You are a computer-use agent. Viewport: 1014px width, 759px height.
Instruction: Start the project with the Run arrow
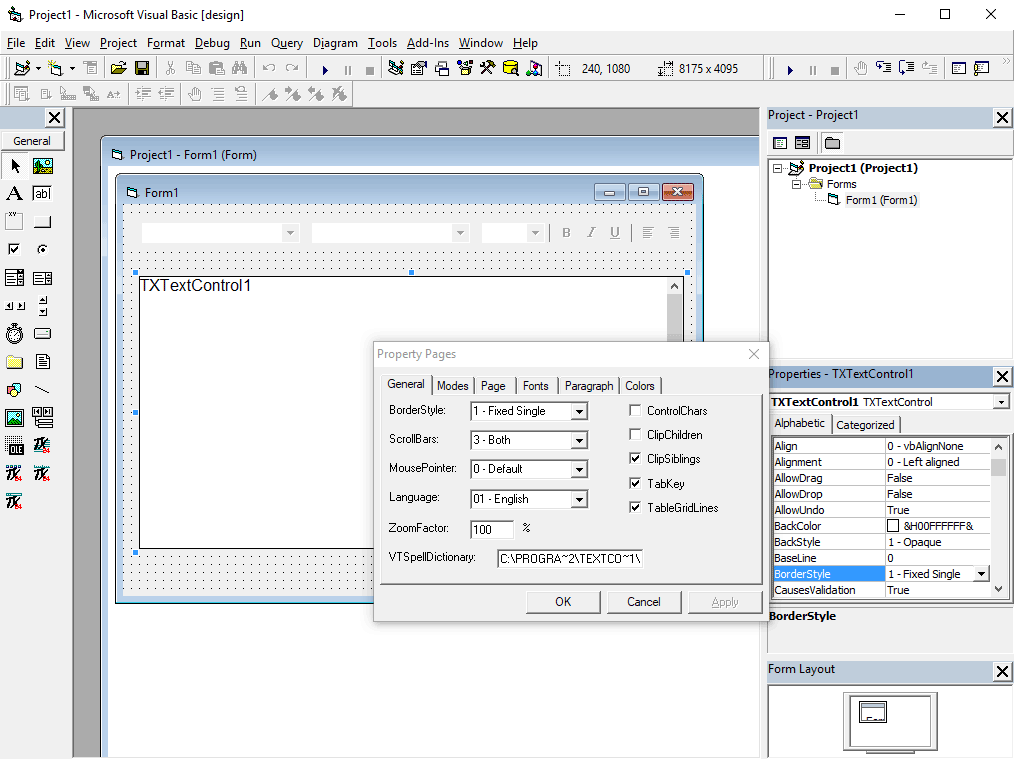coord(325,69)
